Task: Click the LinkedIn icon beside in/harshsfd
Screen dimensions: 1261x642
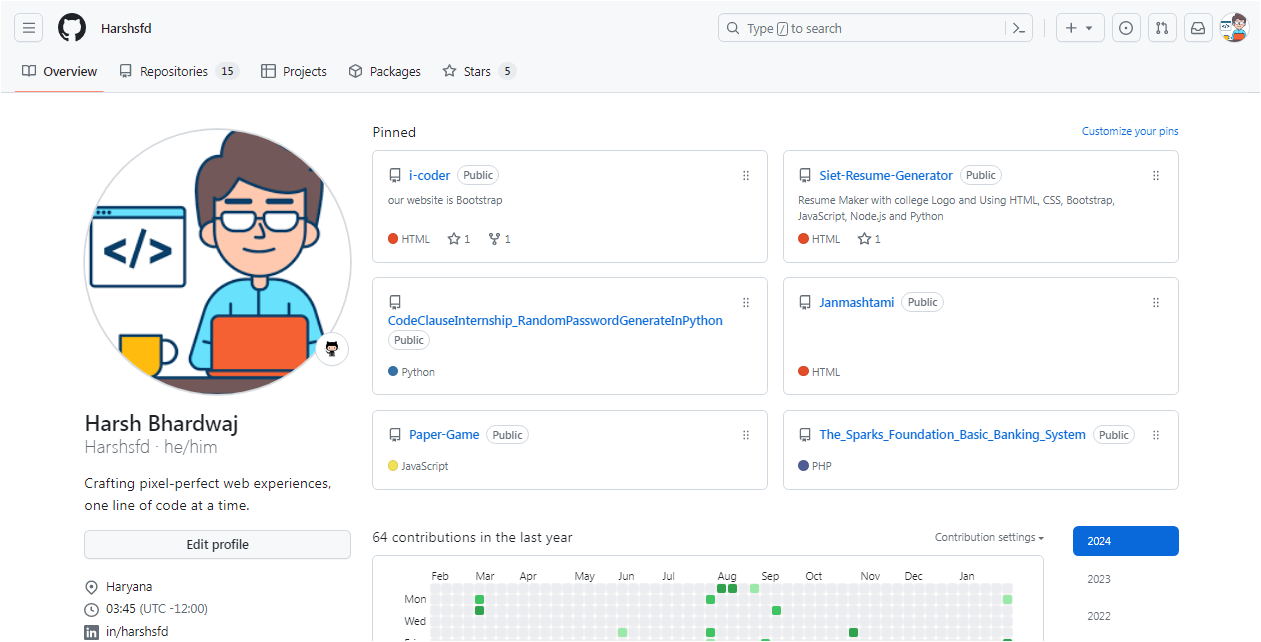Action: pos(92,632)
